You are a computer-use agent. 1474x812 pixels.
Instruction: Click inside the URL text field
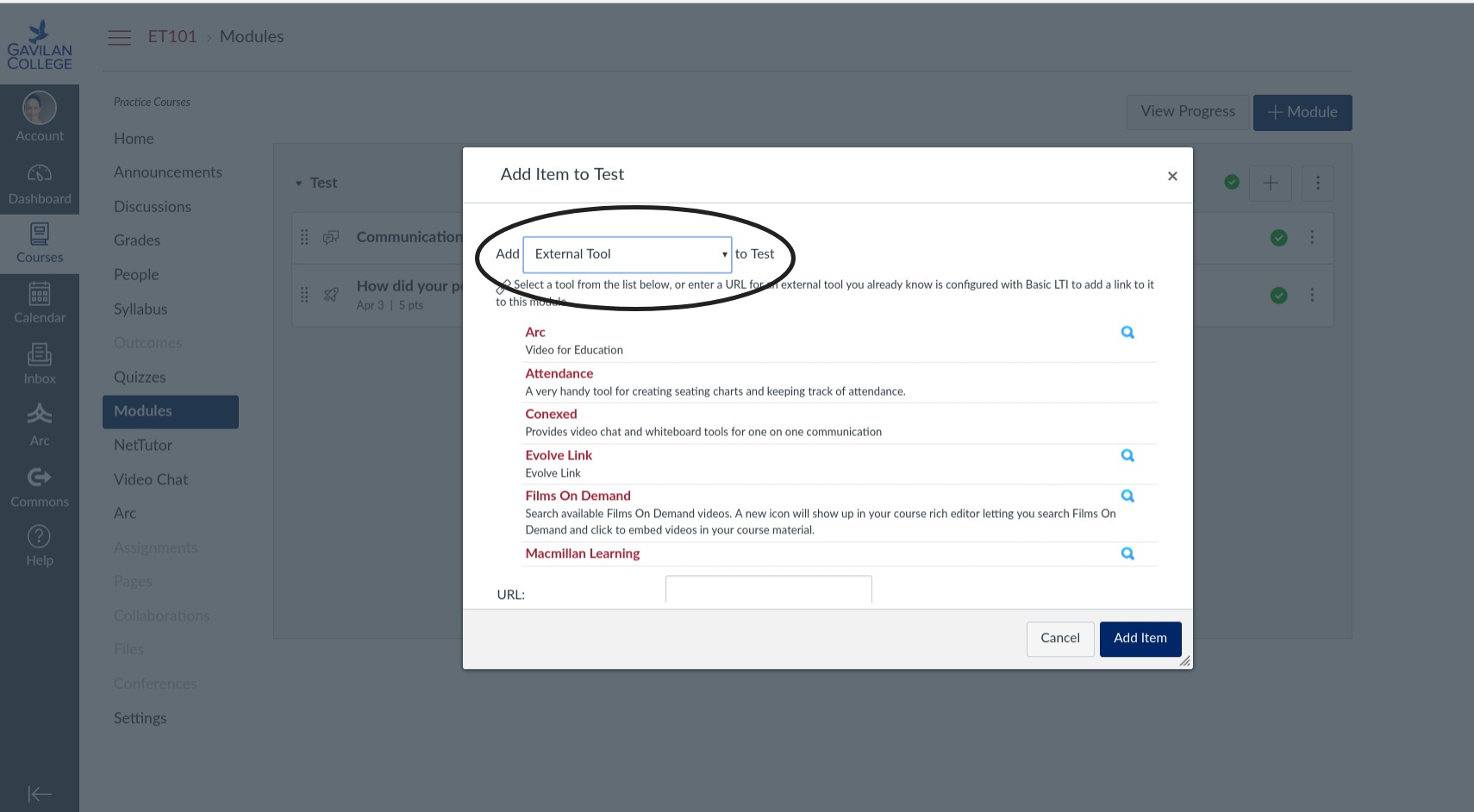coord(768,590)
